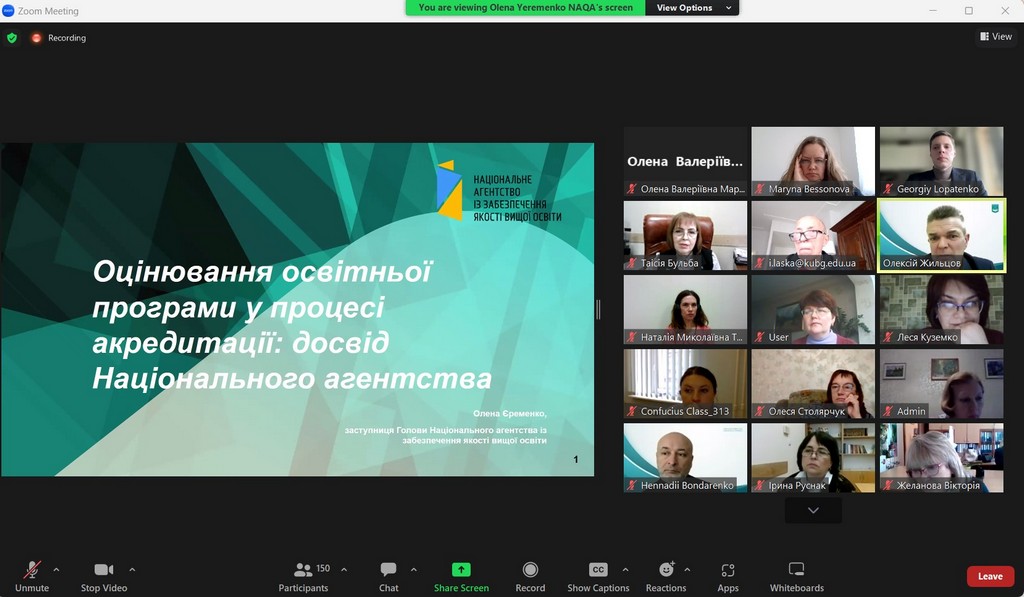The height and width of the screenshot is (597, 1024).
Task: Open Whiteboards
Action: pyautogui.click(x=796, y=575)
